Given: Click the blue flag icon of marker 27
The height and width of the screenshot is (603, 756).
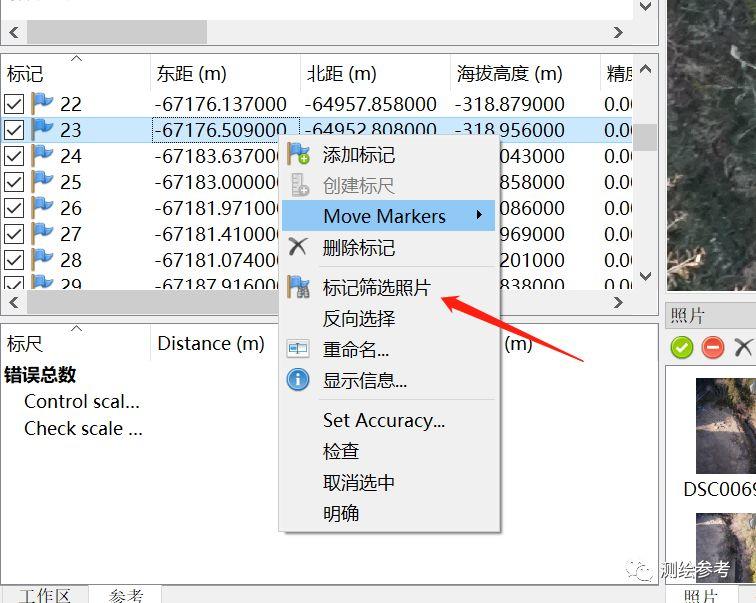Looking at the screenshot, I should (x=42, y=233).
